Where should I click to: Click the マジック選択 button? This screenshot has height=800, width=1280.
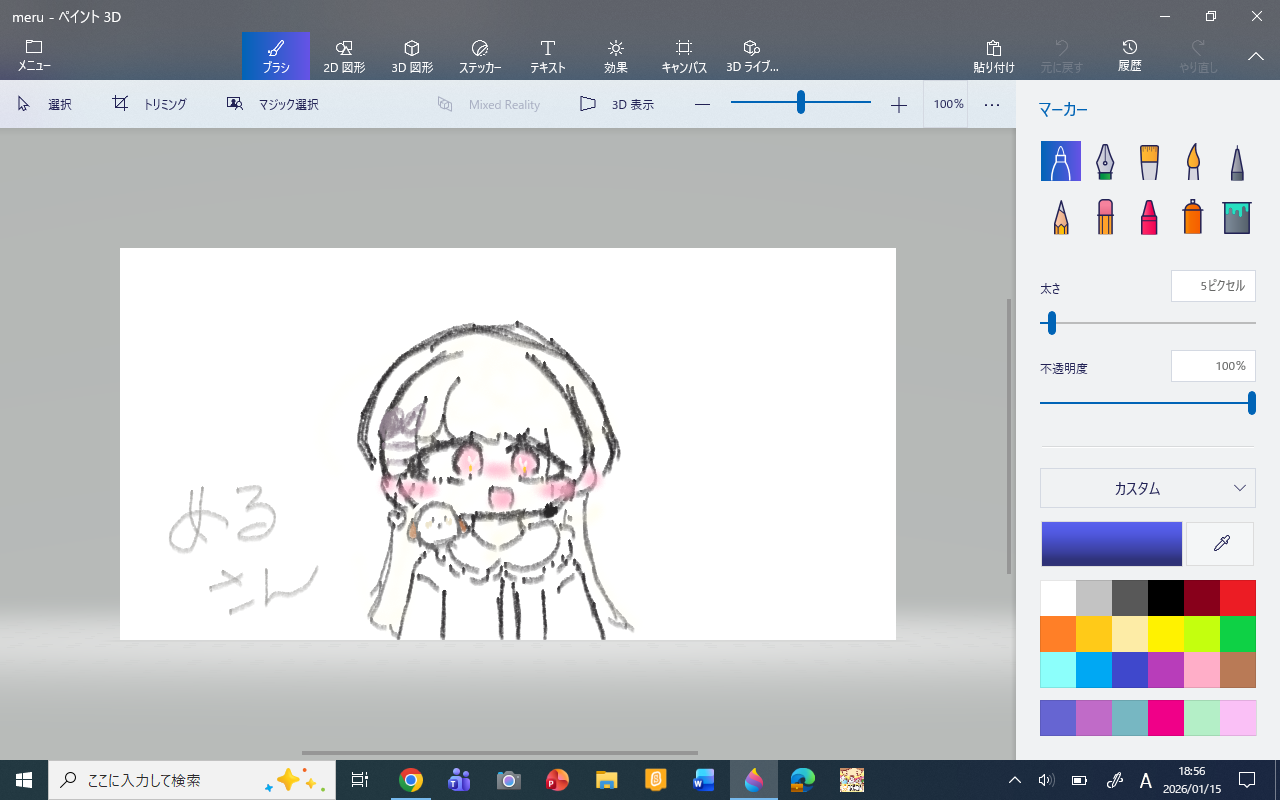click(x=273, y=104)
